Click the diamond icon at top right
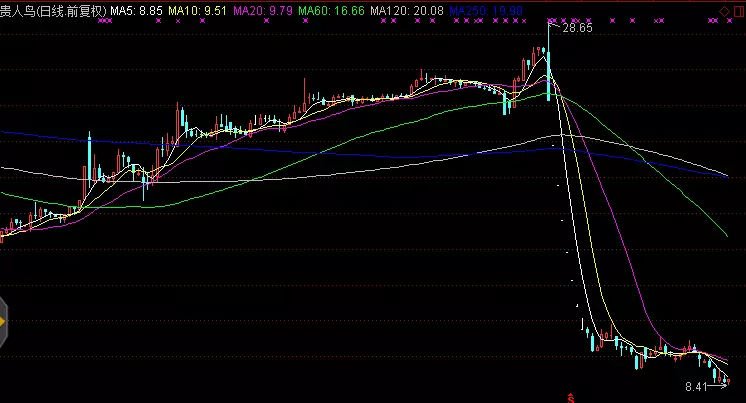 [x=723, y=10]
